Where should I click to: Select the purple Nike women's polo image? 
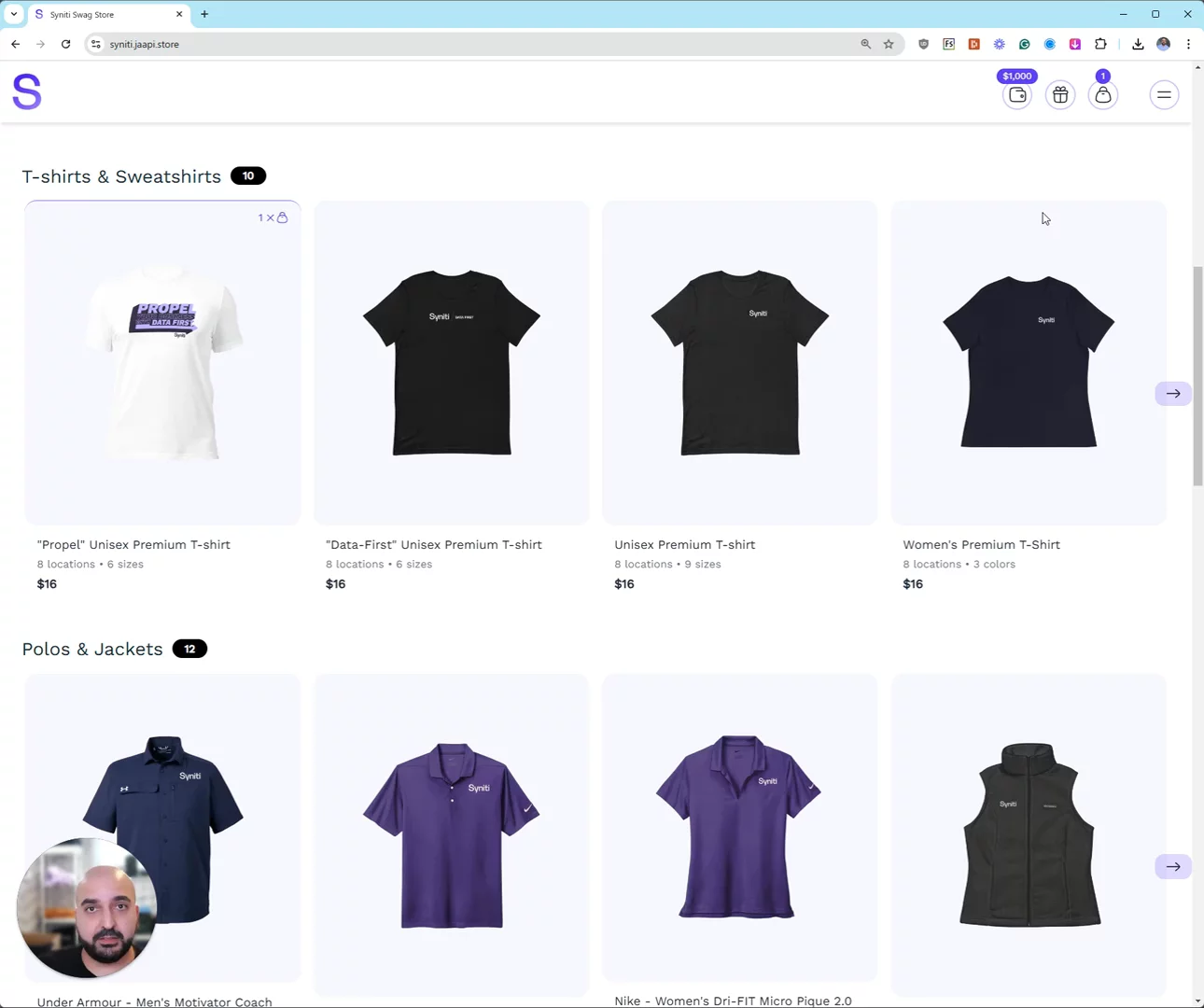[739, 827]
